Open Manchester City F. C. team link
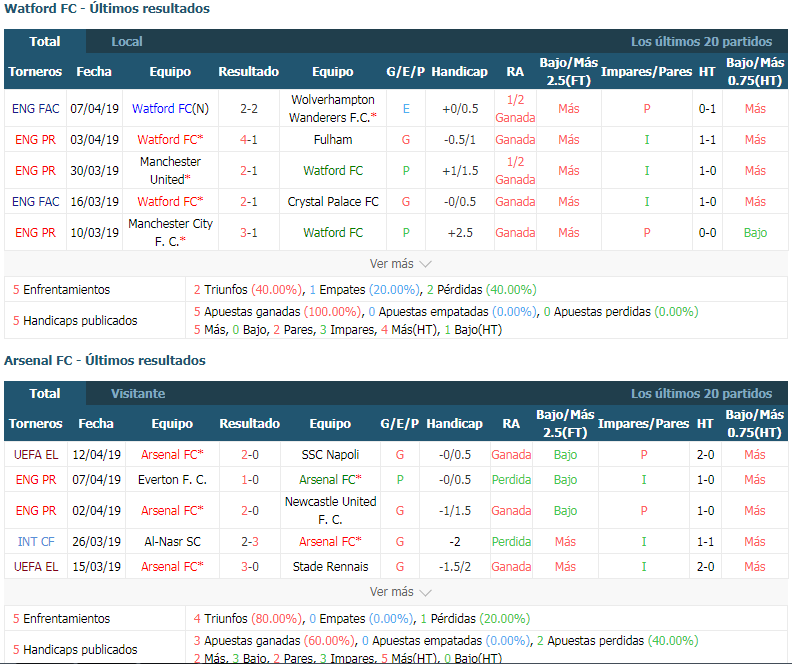This screenshot has width=792, height=664. click(170, 233)
